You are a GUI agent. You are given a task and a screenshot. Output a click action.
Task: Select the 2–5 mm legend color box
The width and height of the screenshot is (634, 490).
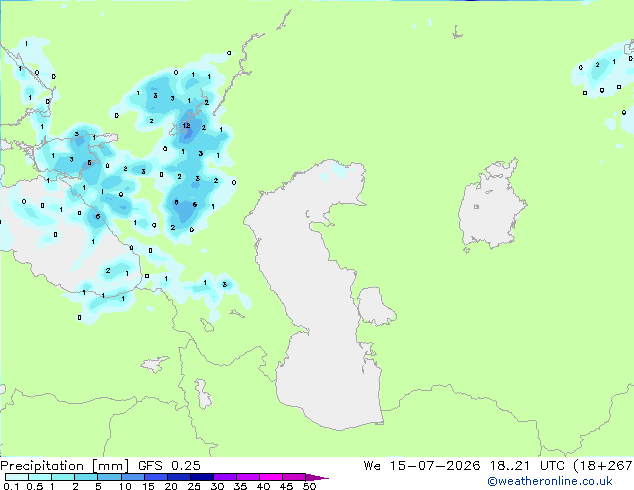click(86, 477)
